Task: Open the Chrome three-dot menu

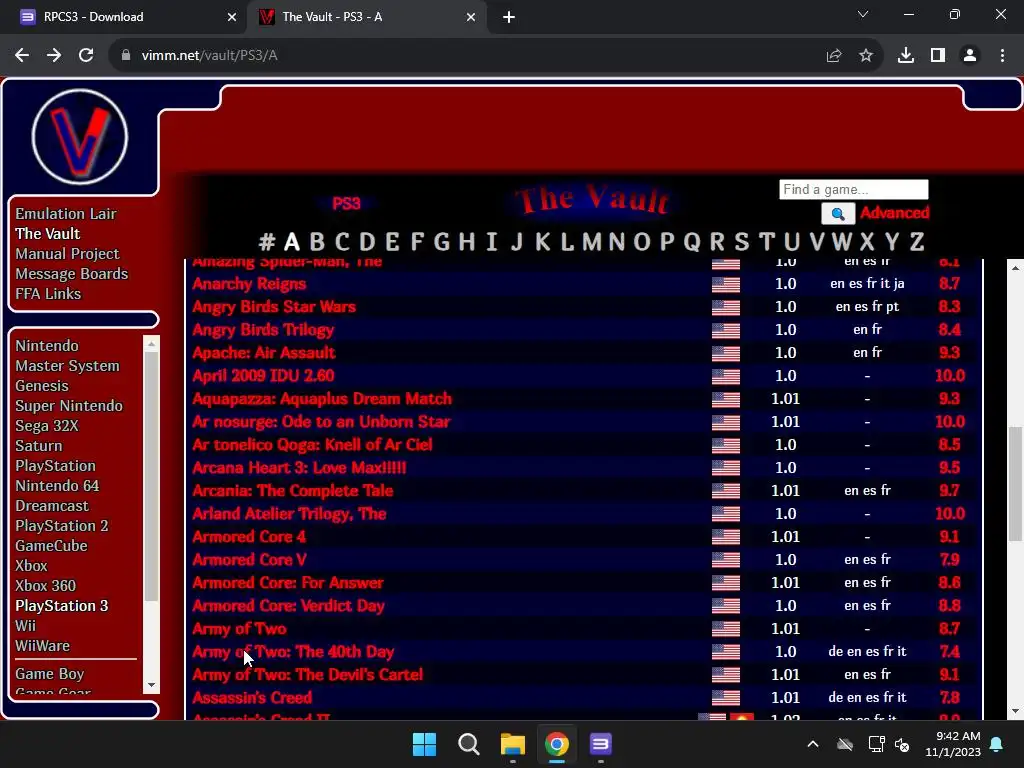Action: click(1002, 56)
